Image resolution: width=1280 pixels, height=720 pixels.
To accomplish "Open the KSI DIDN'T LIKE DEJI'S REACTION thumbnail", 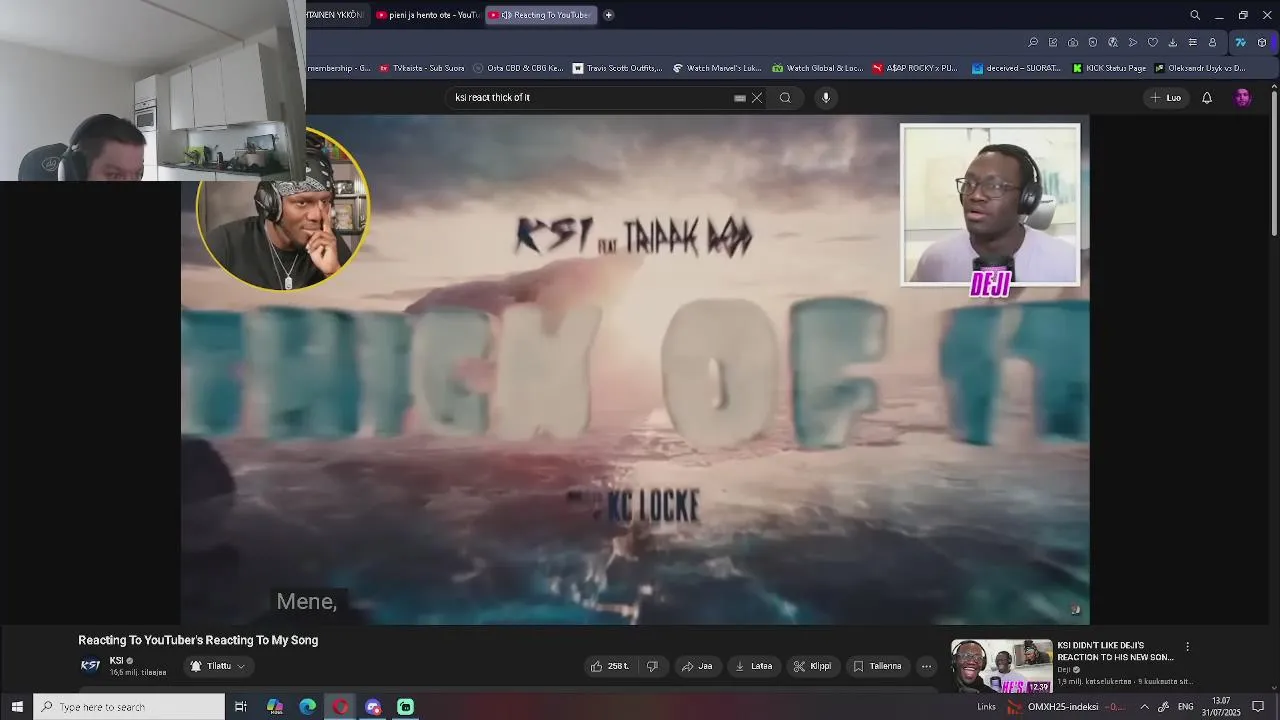I will coord(1002,666).
